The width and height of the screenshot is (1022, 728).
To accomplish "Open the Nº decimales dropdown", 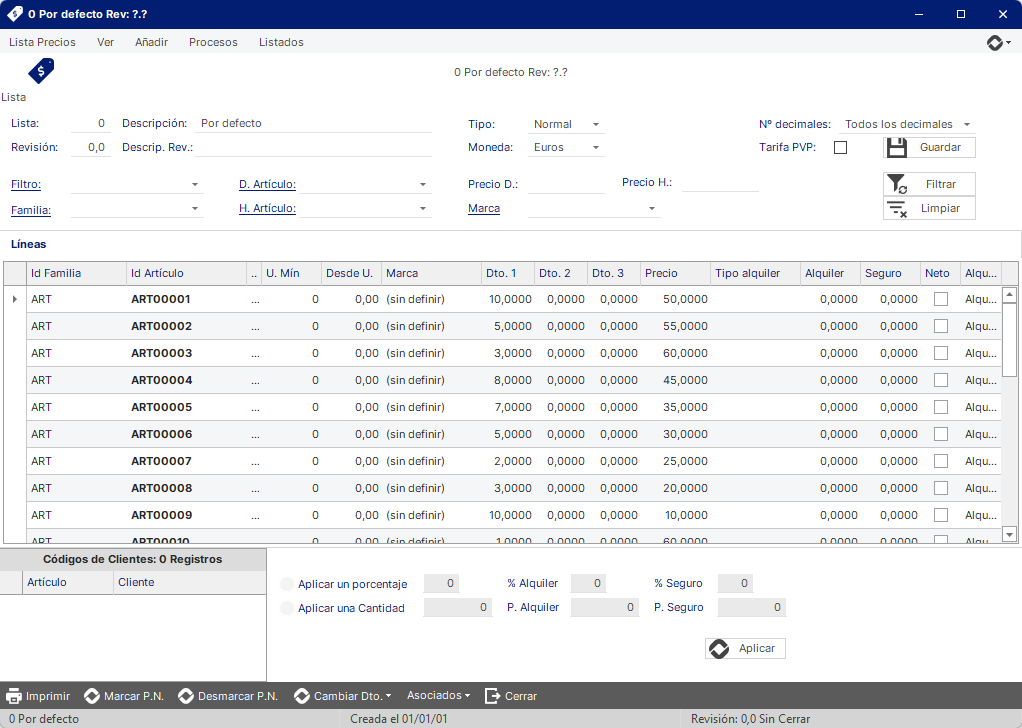I will pyautogui.click(x=967, y=124).
